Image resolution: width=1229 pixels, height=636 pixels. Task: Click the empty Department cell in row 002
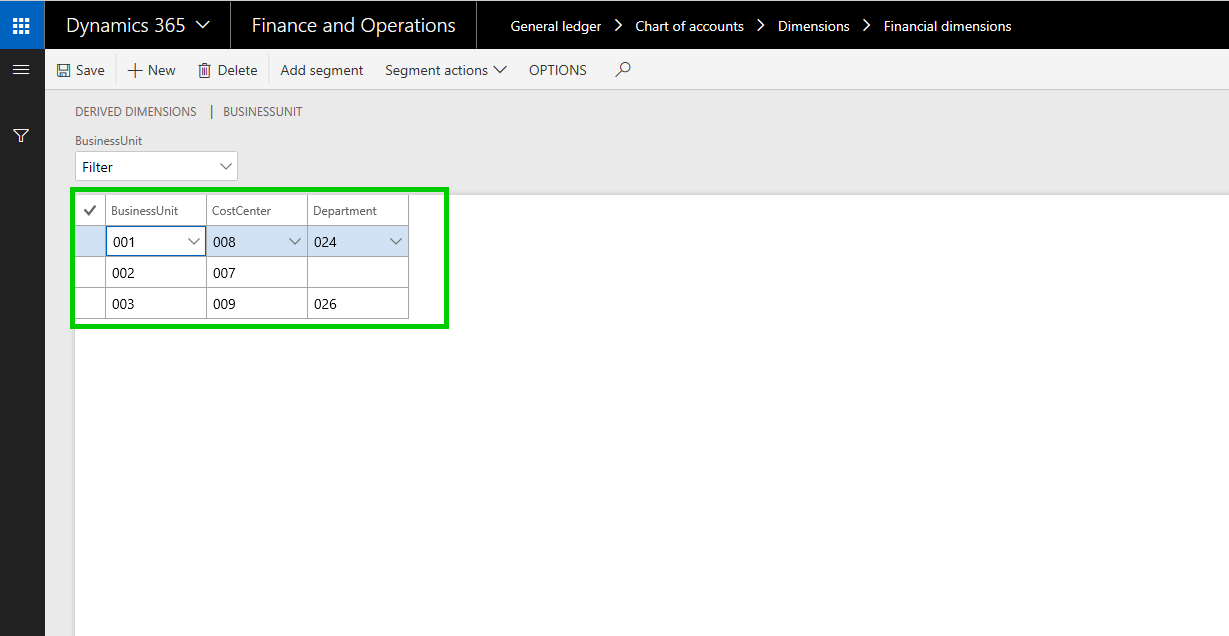[x=357, y=273]
